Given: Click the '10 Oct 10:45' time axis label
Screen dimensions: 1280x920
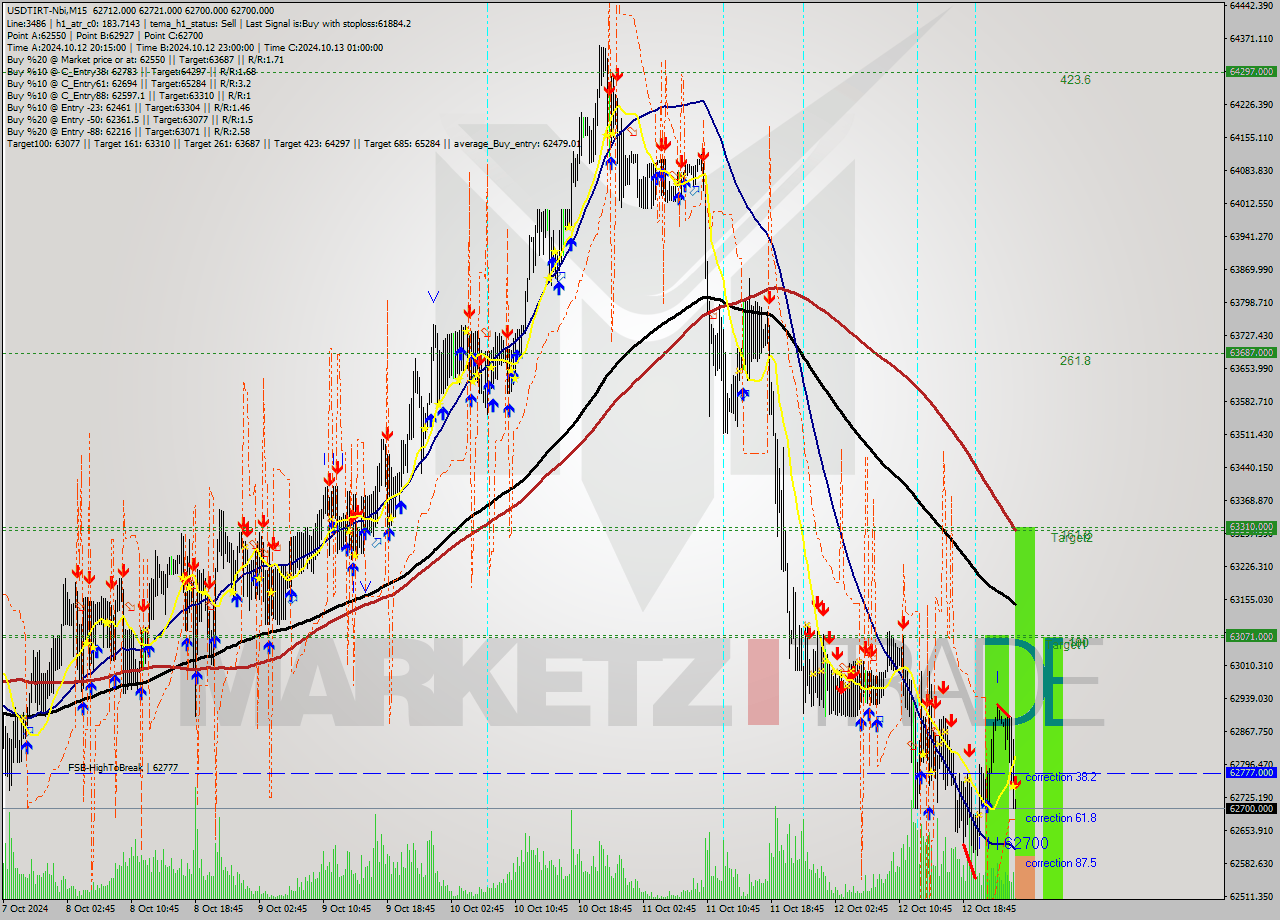Looking at the screenshot, I should [x=541, y=910].
